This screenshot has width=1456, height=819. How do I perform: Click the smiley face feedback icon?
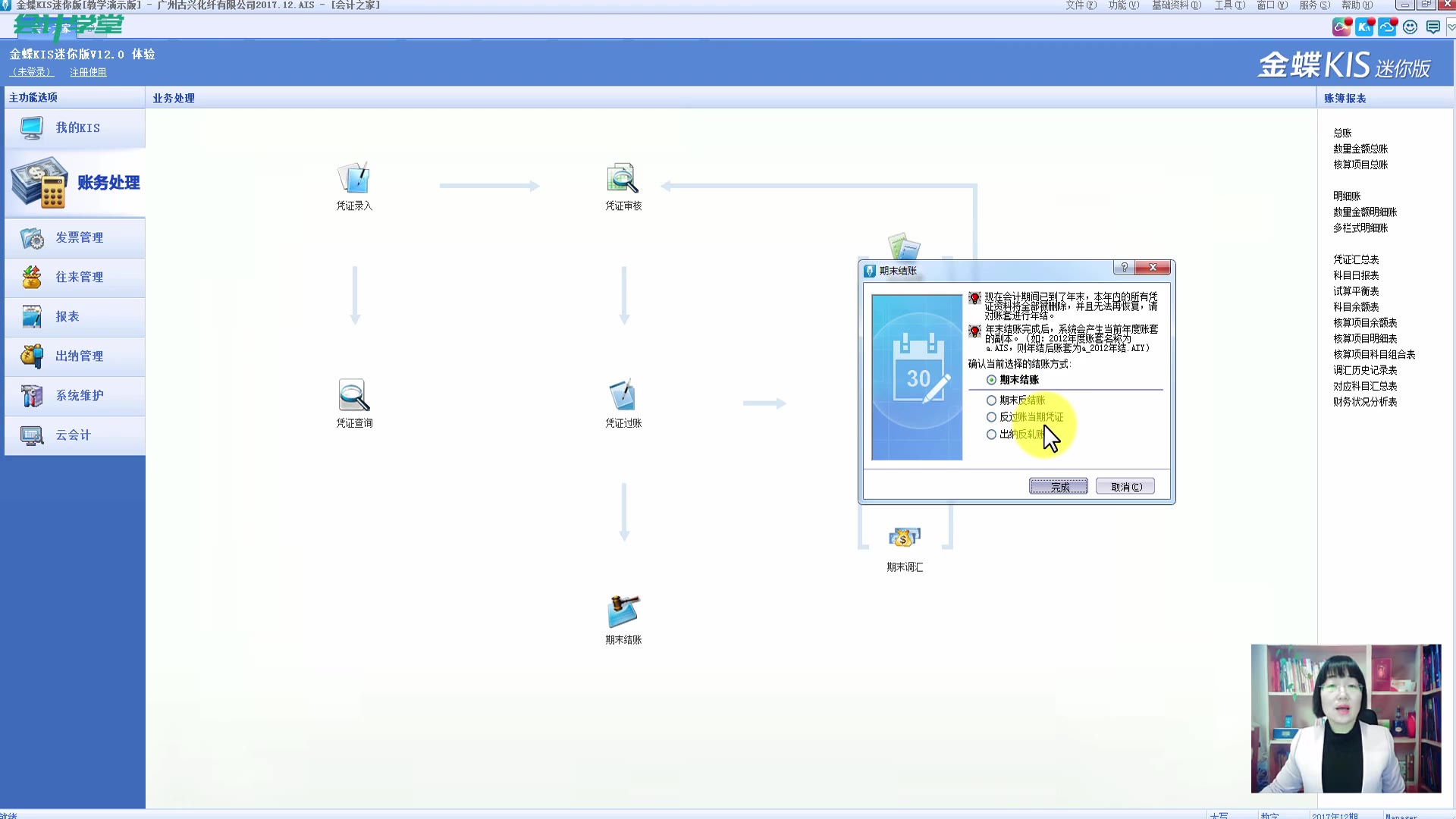click(x=1410, y=27)
